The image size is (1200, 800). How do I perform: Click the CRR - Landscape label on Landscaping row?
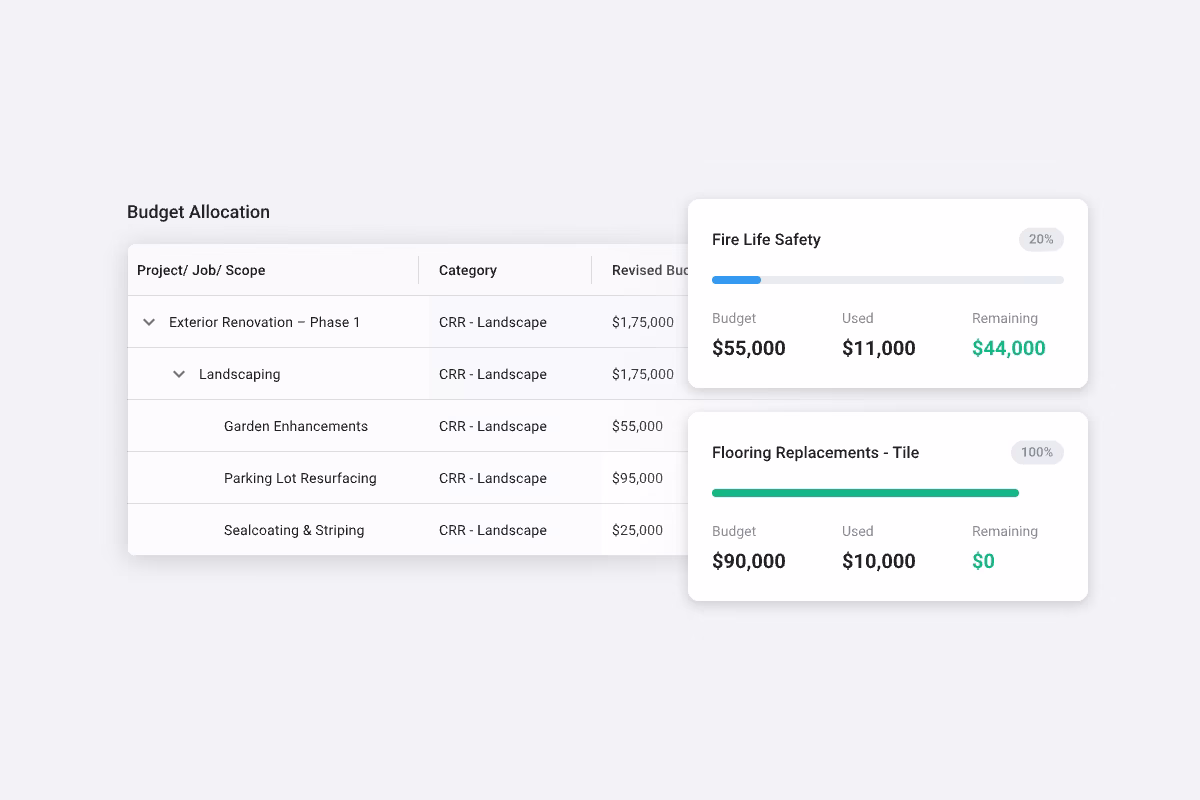pyautogui.click(x=492, y=373)
